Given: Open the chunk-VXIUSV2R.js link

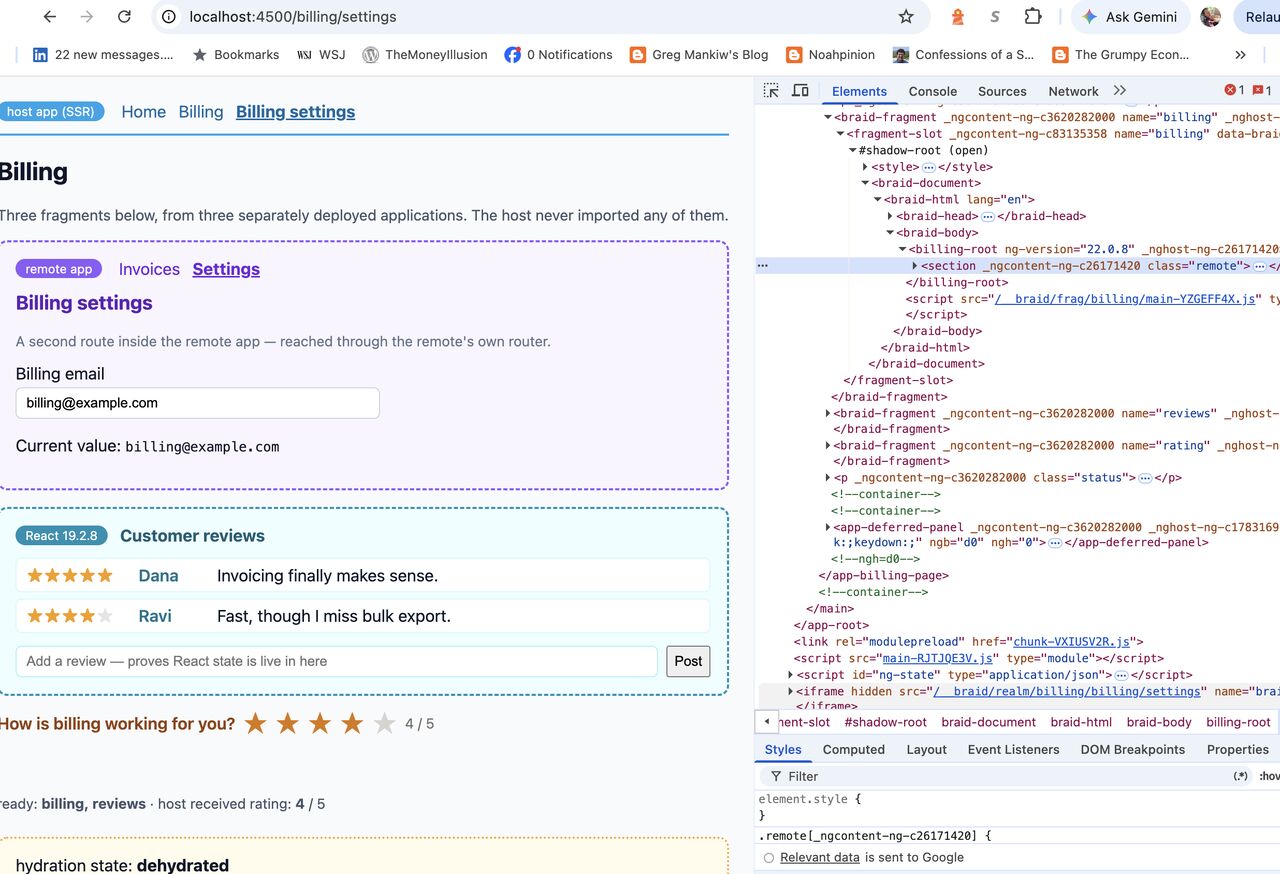Looking at the screenshot, I should point(1071,642).
